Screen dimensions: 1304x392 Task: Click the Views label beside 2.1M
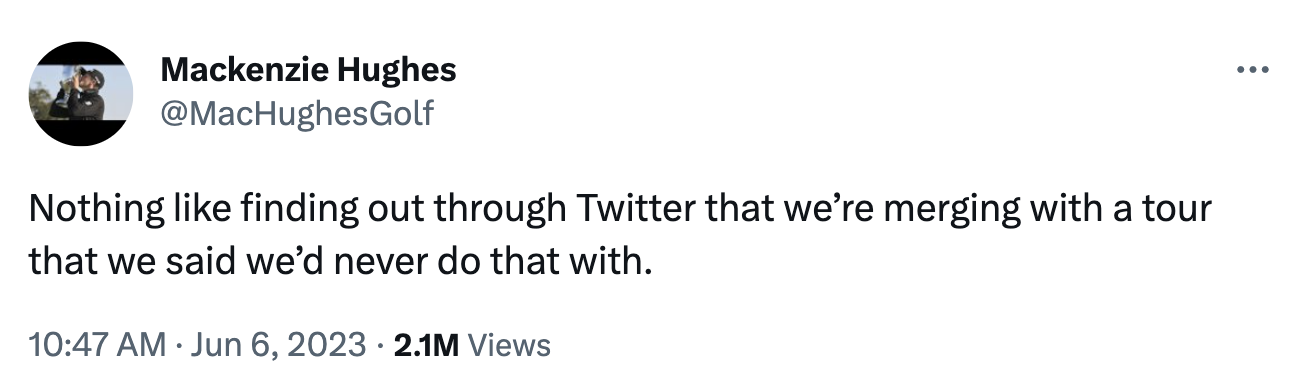pos(509,345)
